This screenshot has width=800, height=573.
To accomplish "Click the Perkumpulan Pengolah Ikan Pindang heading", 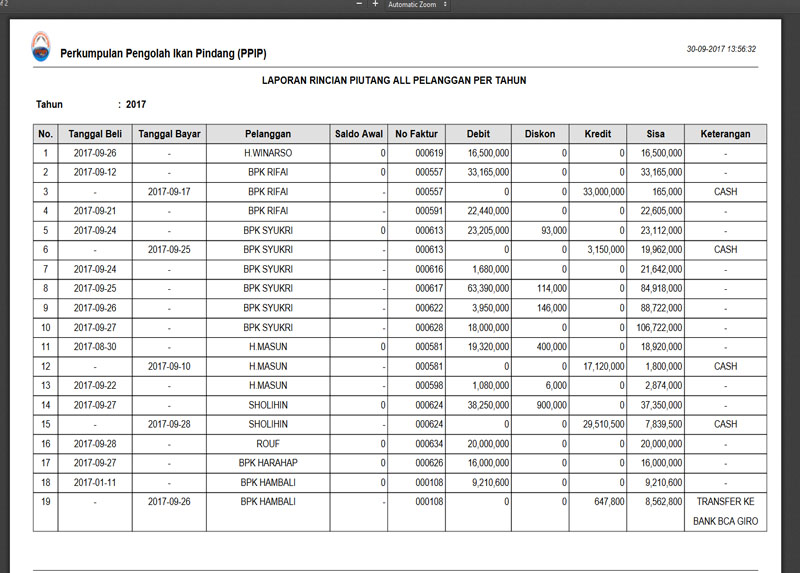I will [x=163, y=53].
